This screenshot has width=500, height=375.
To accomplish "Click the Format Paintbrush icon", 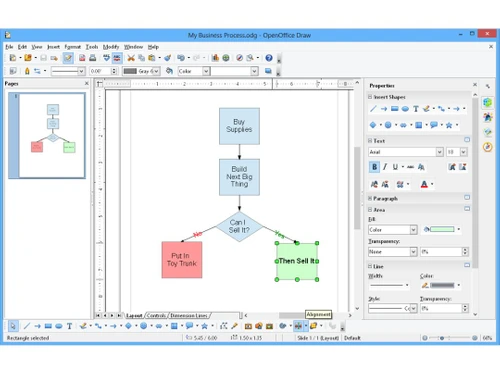I will [168, 58].
